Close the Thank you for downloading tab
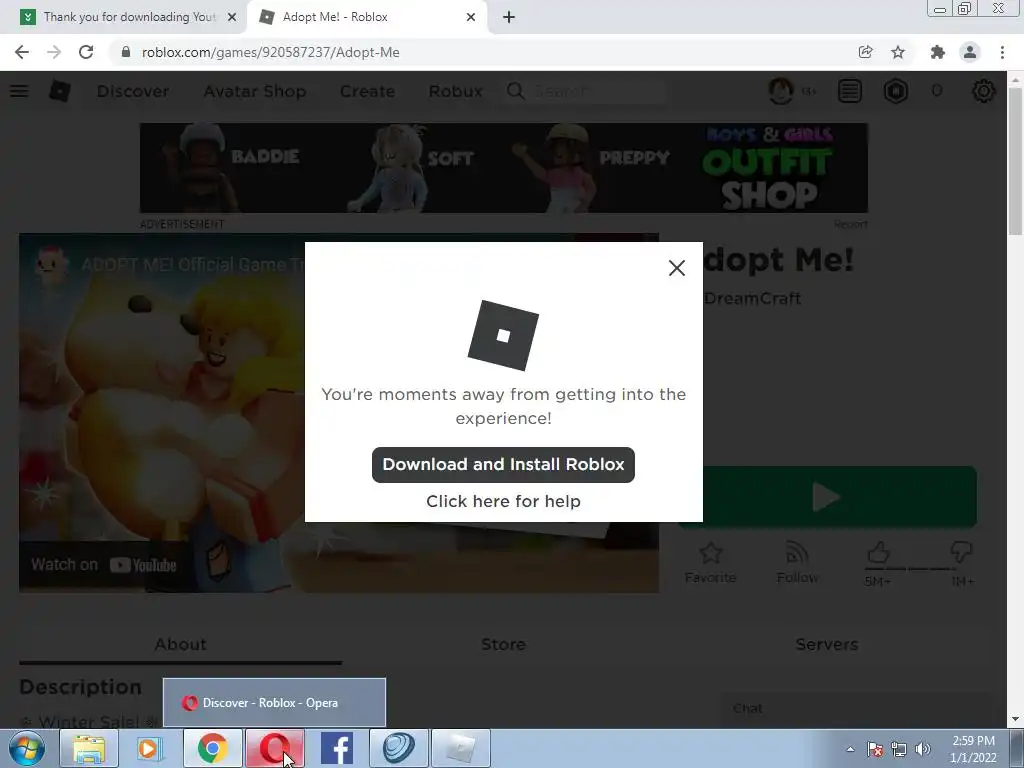The width and height of the screenshot is (1024, 768). tap(232, 17)
